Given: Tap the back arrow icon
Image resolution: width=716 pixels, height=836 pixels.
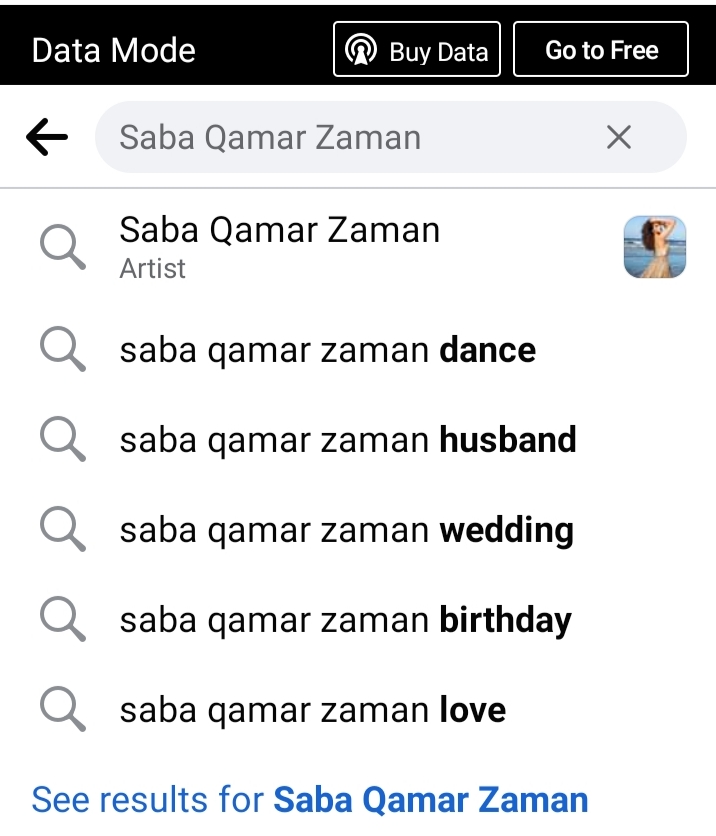Looking at the screenshot, I should tap(47, 137).
